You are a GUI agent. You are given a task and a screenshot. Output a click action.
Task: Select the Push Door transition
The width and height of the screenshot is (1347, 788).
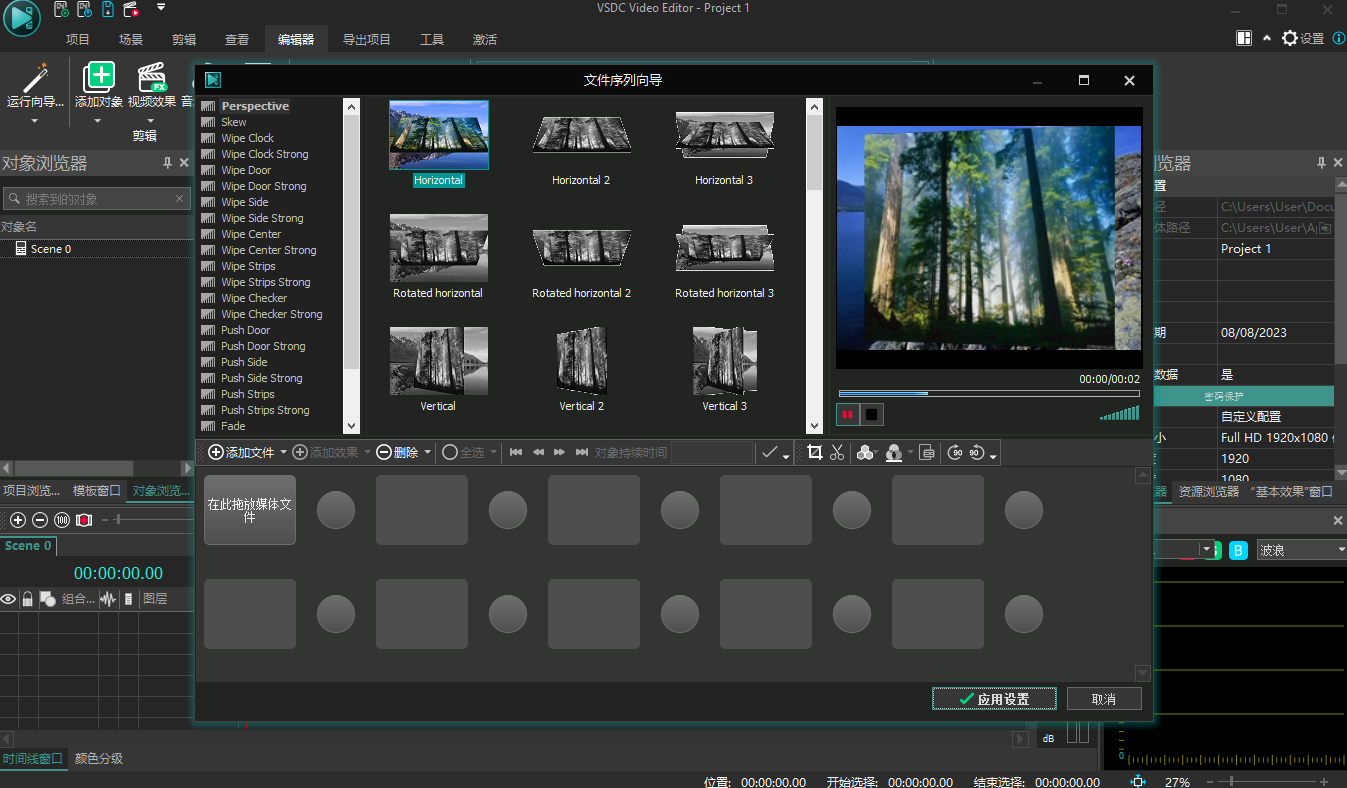(x=245, y=330)
